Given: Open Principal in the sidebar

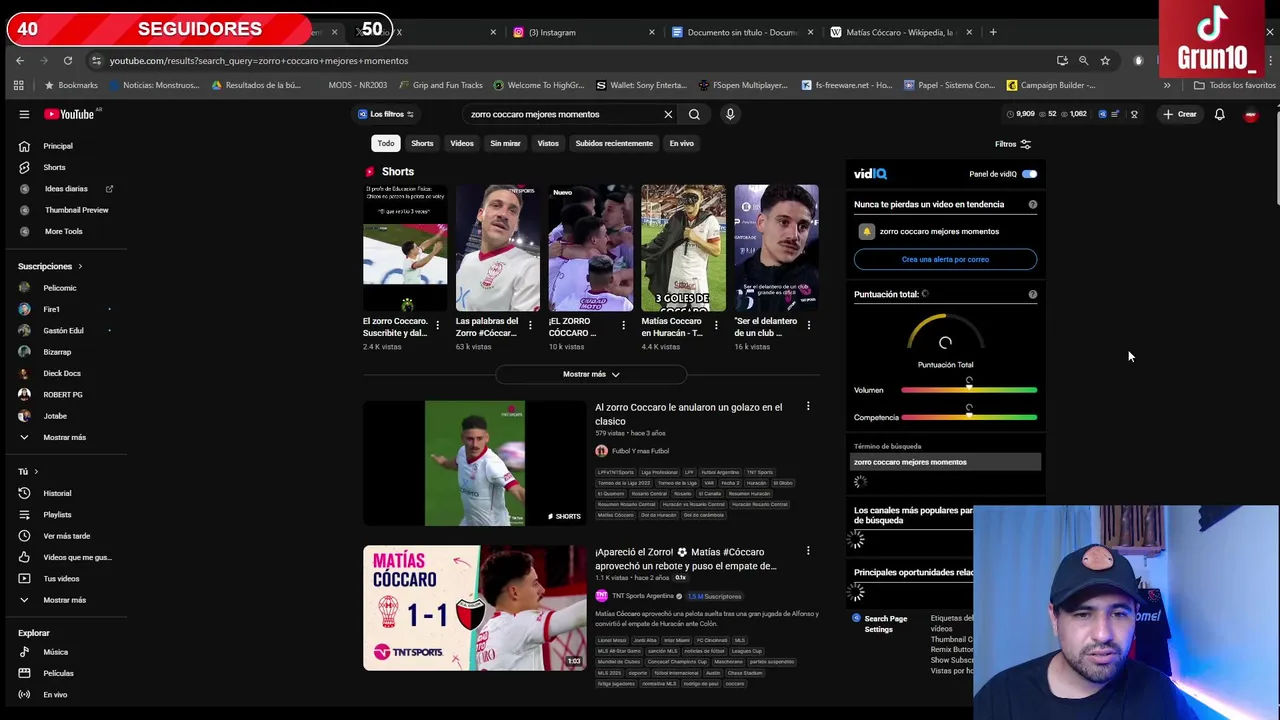Looking at the screenshot, I should (58, 146).
